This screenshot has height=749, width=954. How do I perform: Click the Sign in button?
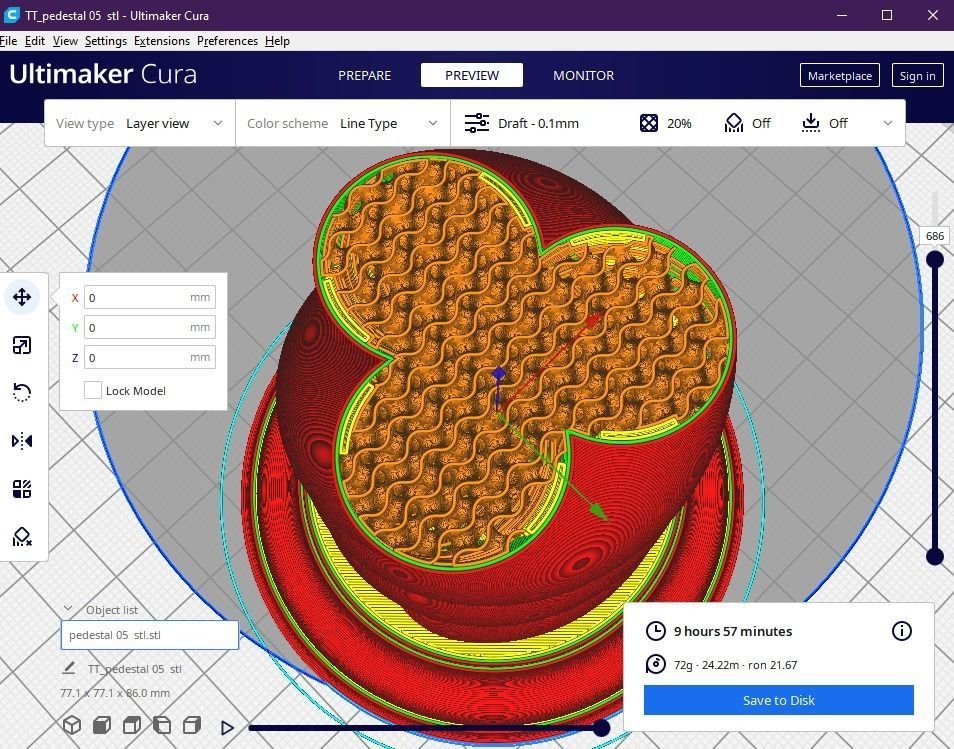[x=917, y=75]
